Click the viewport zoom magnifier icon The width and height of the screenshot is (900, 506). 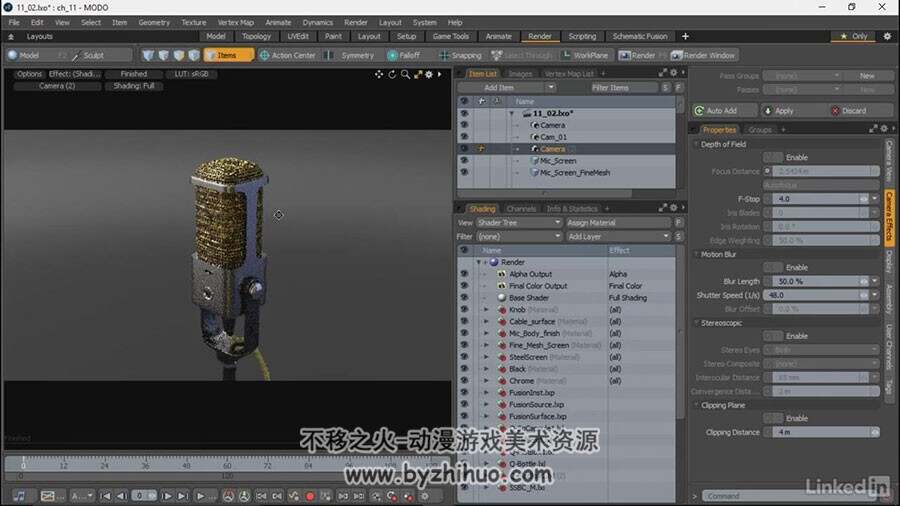point(405,75)
